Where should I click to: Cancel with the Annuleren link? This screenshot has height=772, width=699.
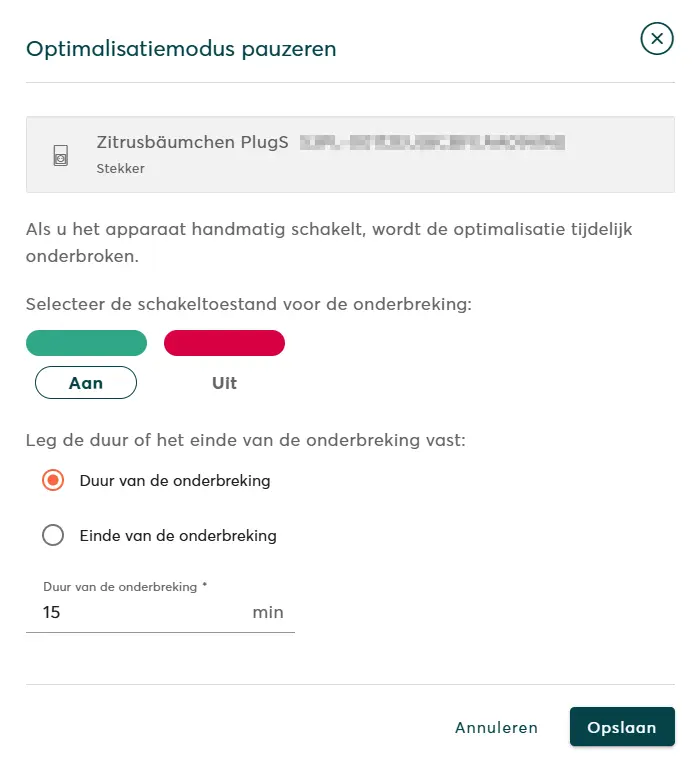(x=496, y=728)
